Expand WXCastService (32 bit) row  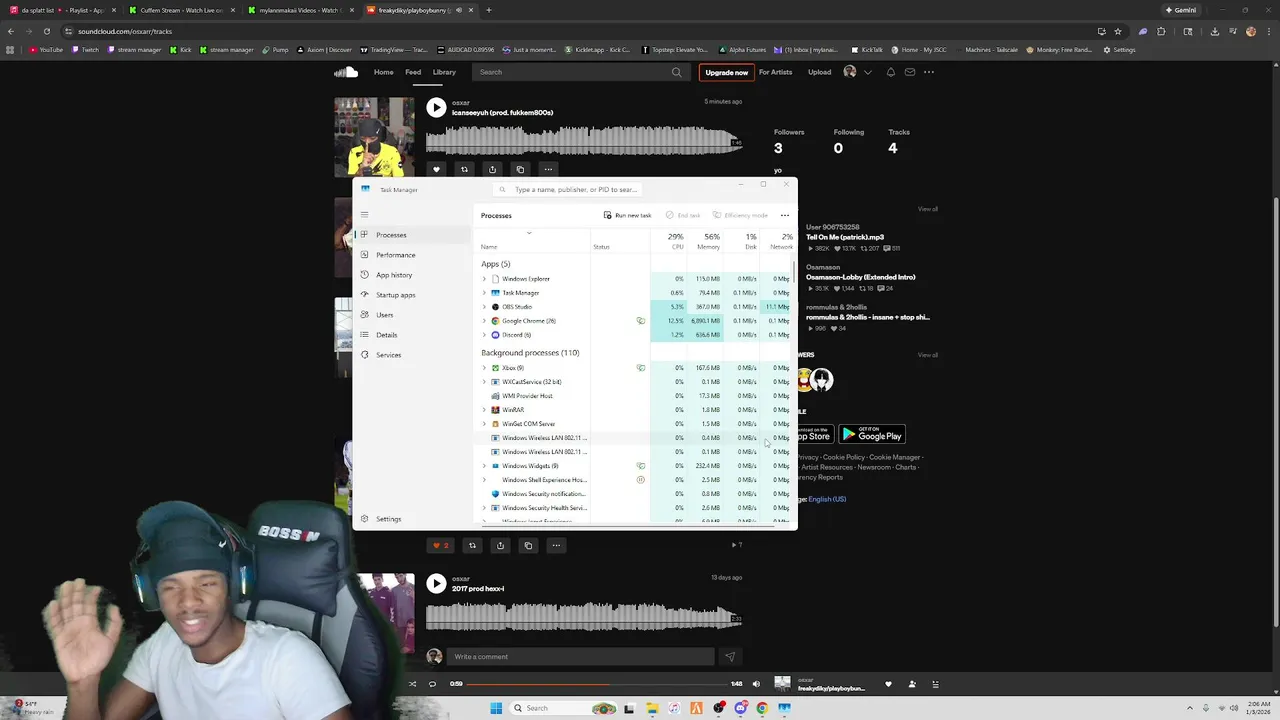click(x=485, y=382)
